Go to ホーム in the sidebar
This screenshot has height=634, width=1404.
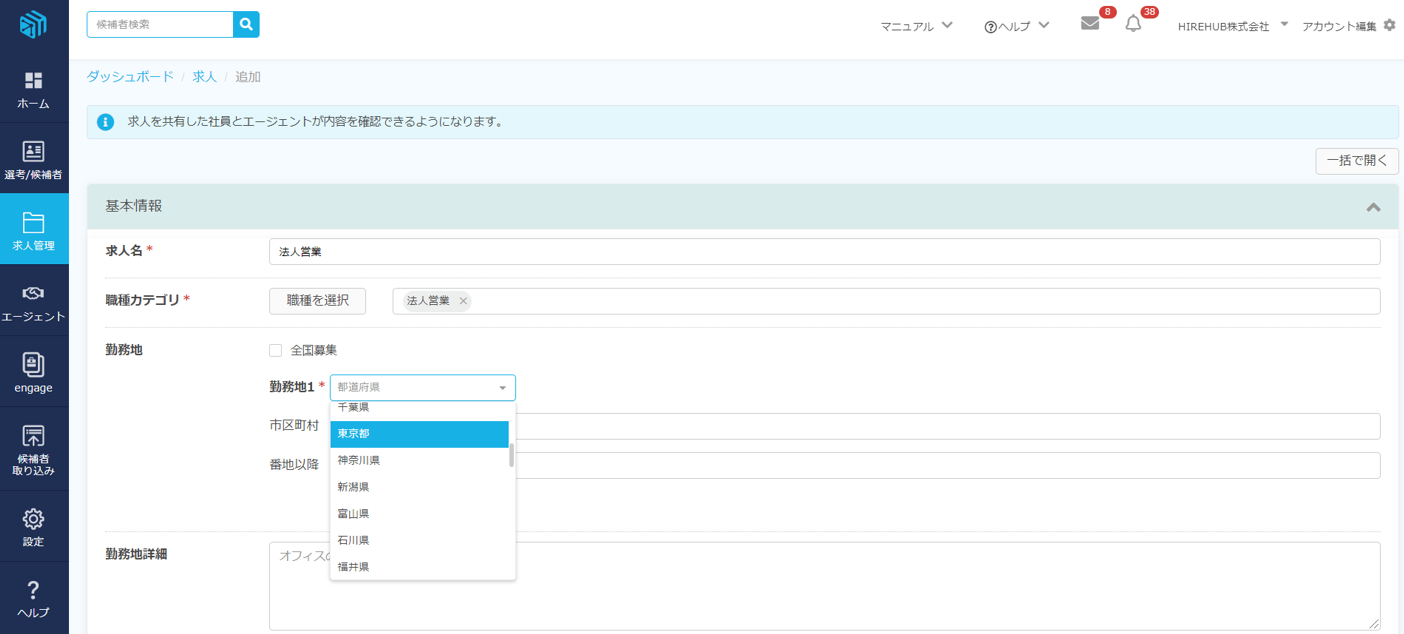point(34,90)
